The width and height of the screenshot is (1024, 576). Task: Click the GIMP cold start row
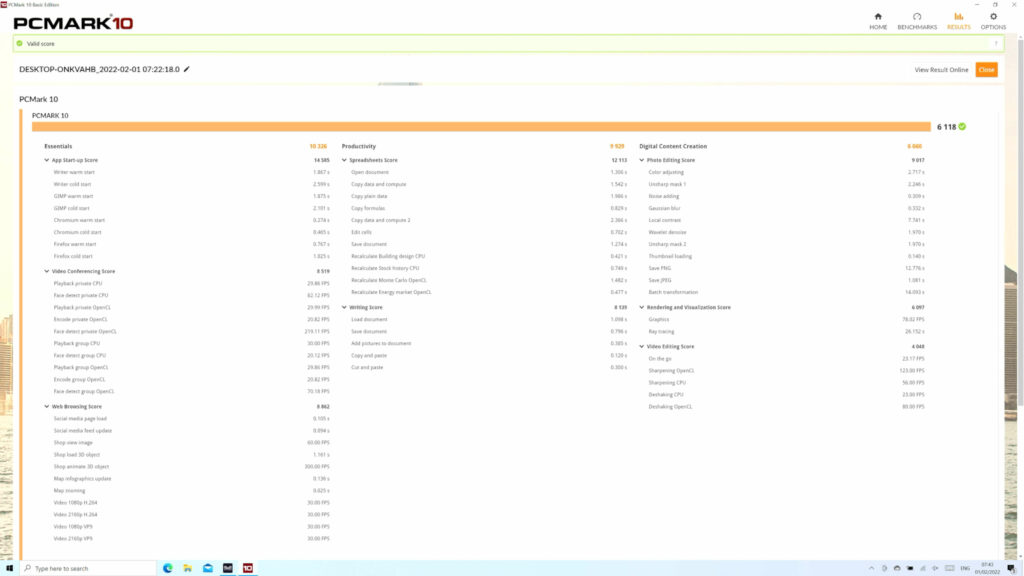(x=191, y=208)
